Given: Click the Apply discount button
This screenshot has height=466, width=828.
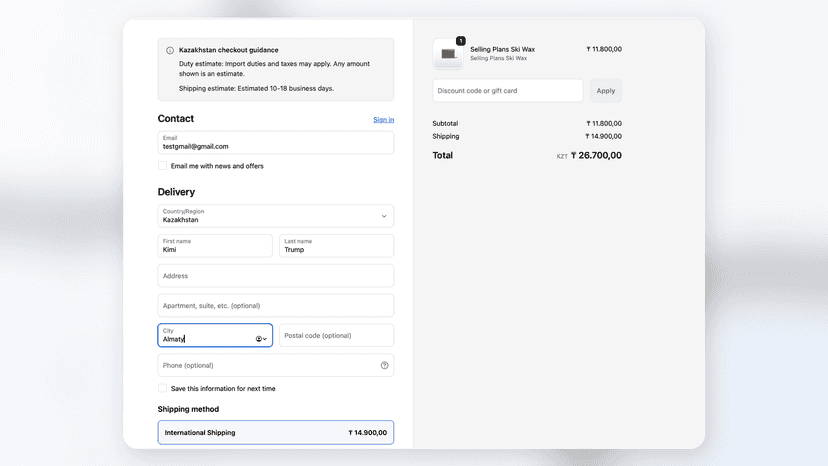Looking at the screenshot, I should point(606,91).
